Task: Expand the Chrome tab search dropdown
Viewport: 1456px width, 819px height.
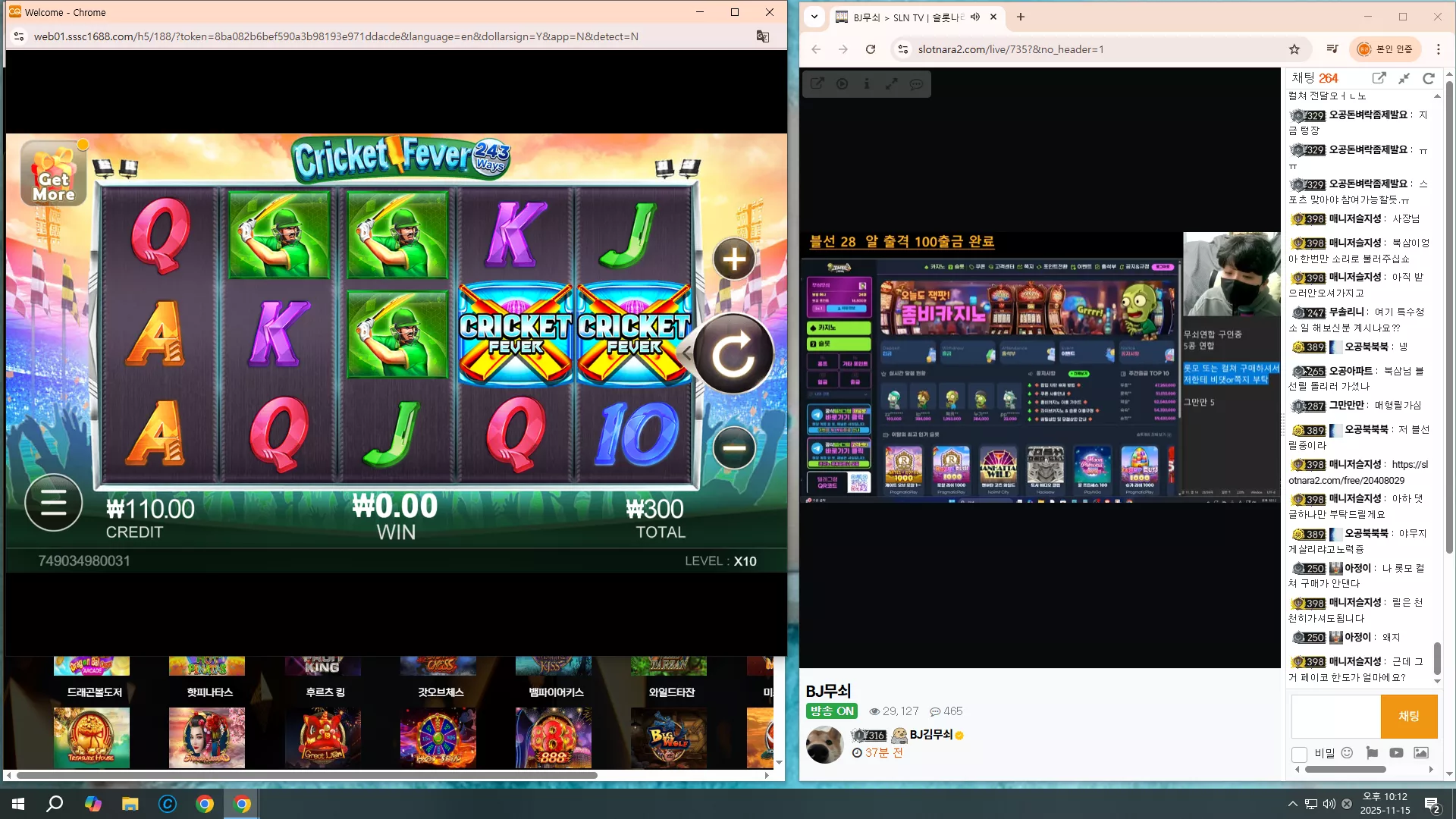Action: tap(814, 17)
